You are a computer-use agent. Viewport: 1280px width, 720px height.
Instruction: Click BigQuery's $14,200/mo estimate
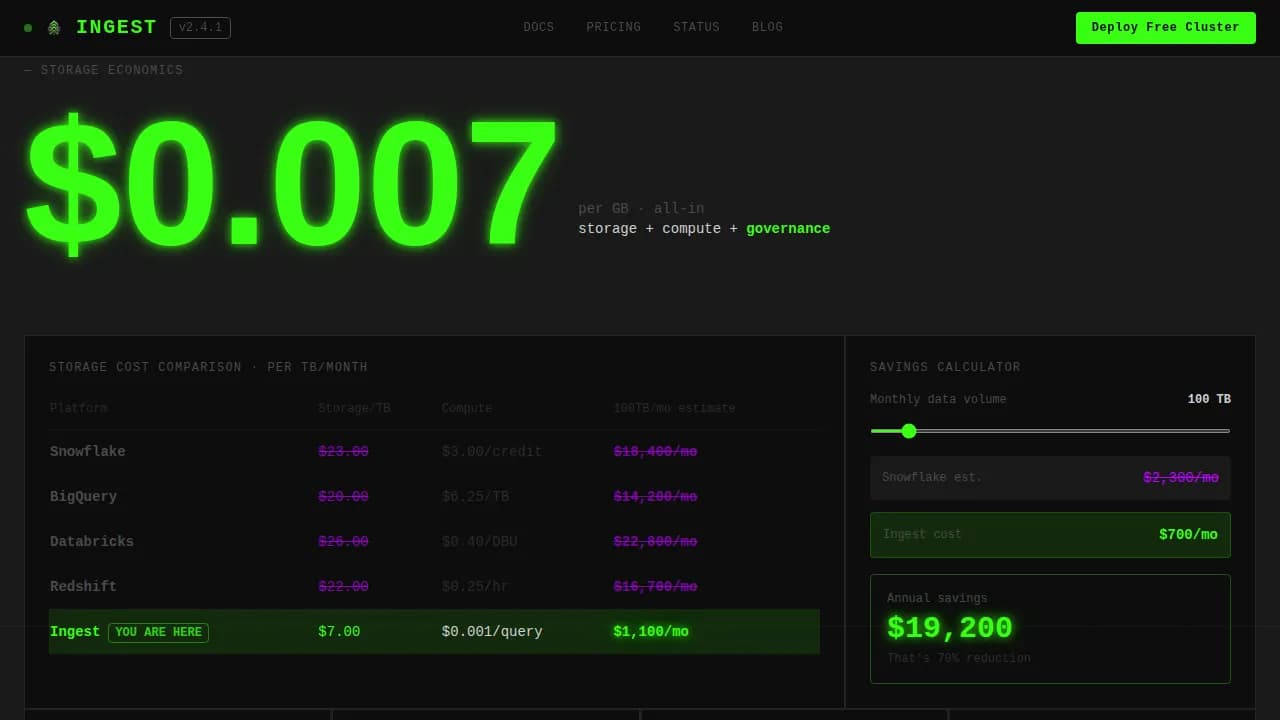pos(655,497)
